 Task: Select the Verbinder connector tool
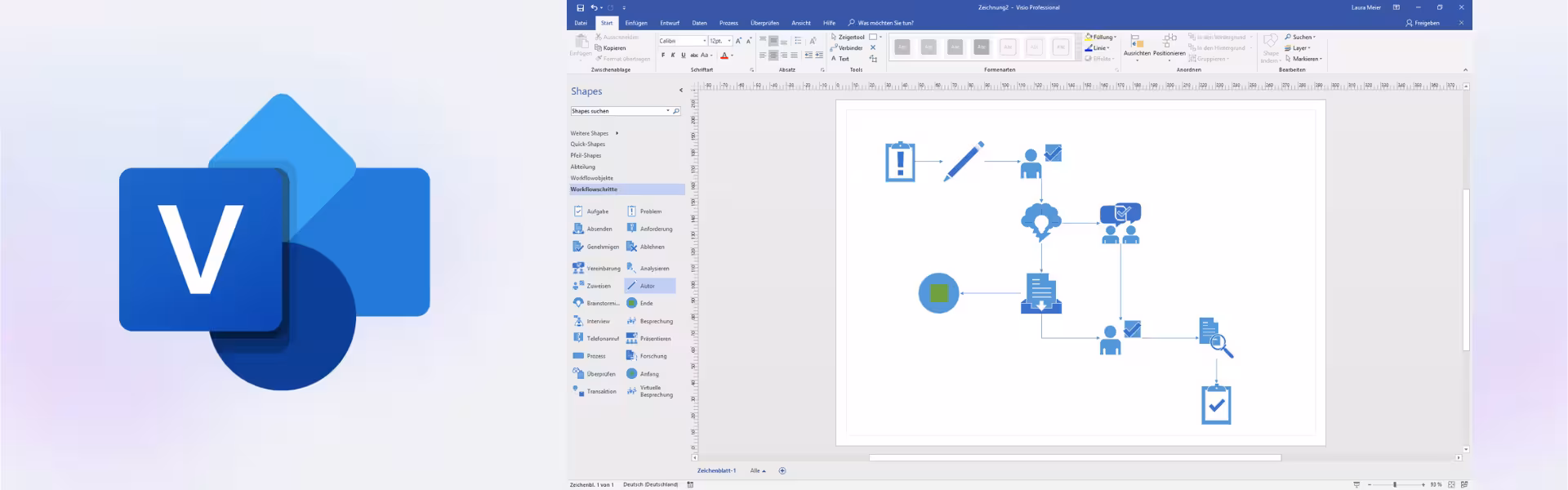click(847, 48)
